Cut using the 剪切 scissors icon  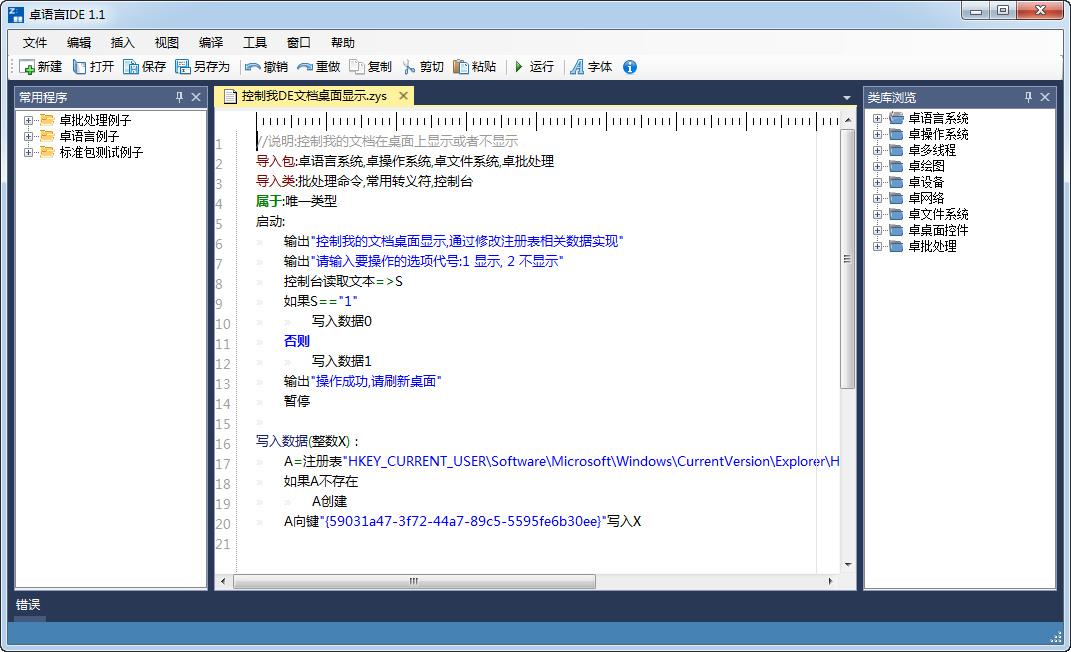[408, 67]
